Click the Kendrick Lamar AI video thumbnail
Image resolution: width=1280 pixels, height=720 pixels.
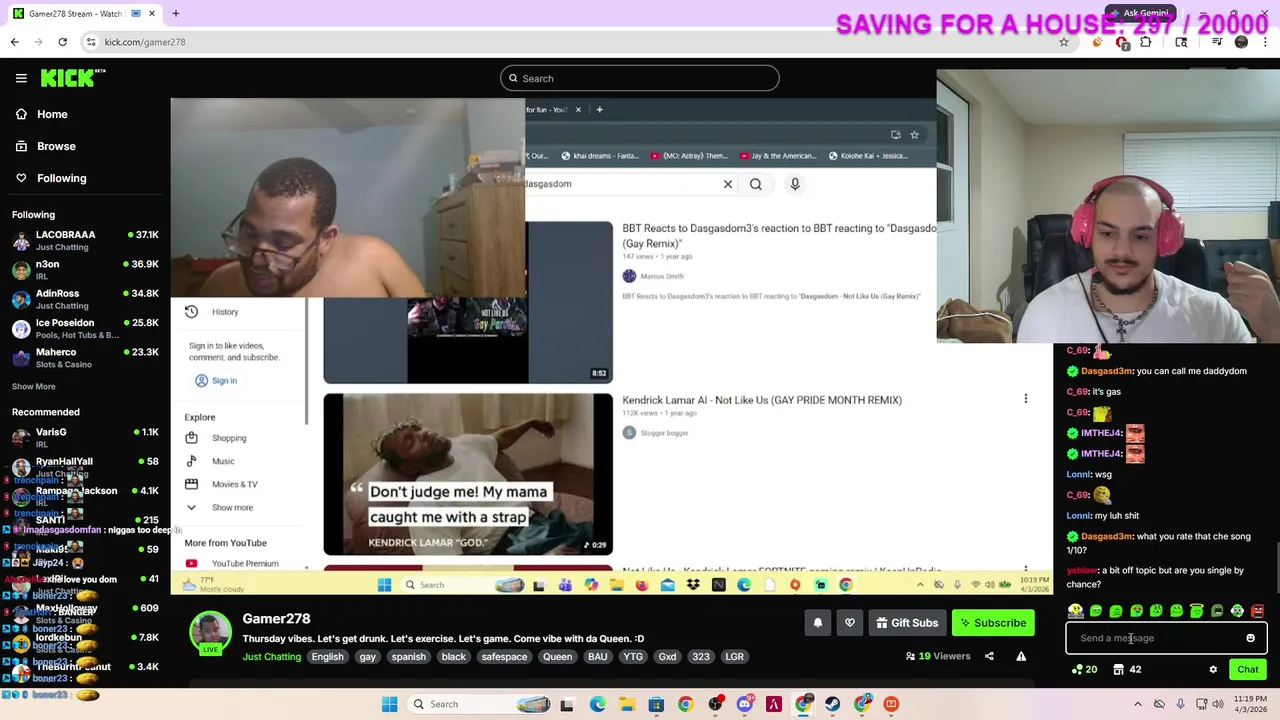pyautogui.click(x=468, y=474)
